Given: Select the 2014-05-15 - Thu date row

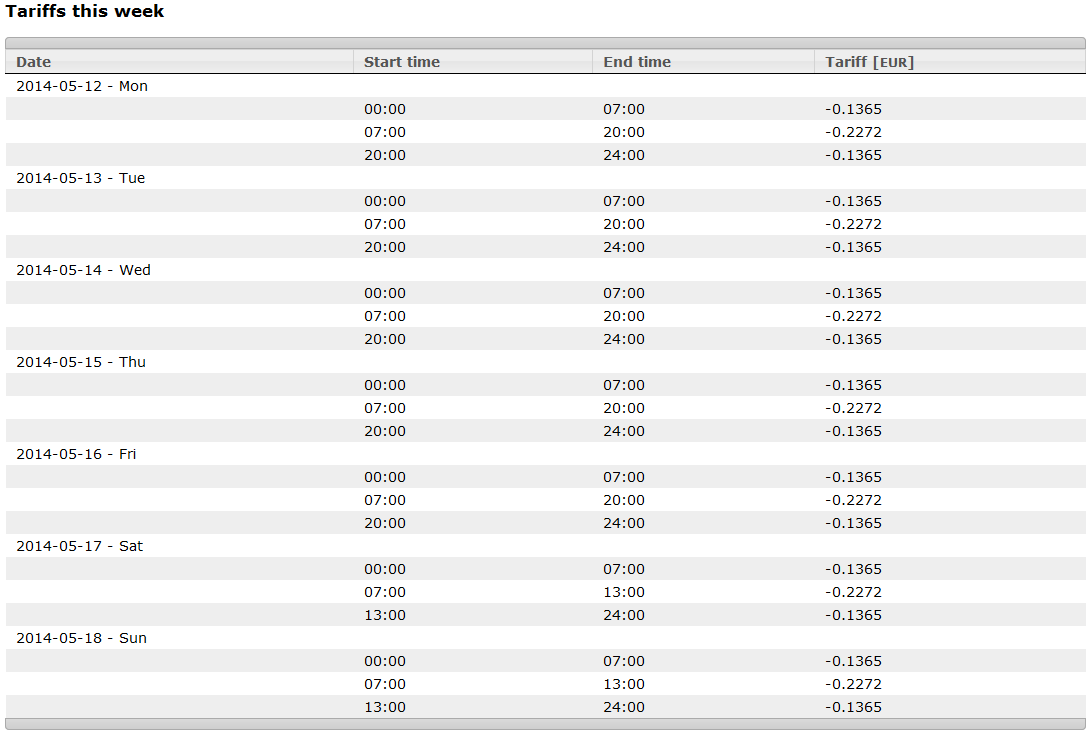Looking at the screenshot, I should 545,362.
